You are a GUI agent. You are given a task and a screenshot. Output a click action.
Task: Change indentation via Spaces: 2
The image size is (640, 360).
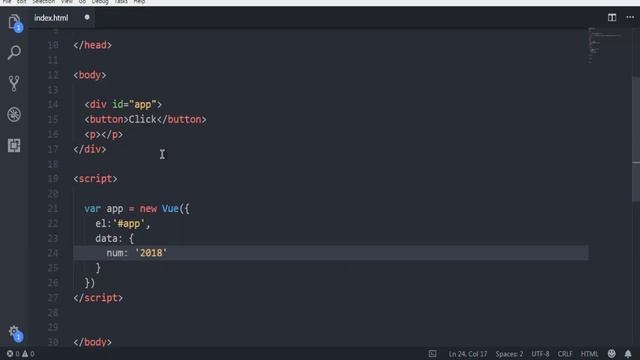[509, 354]
